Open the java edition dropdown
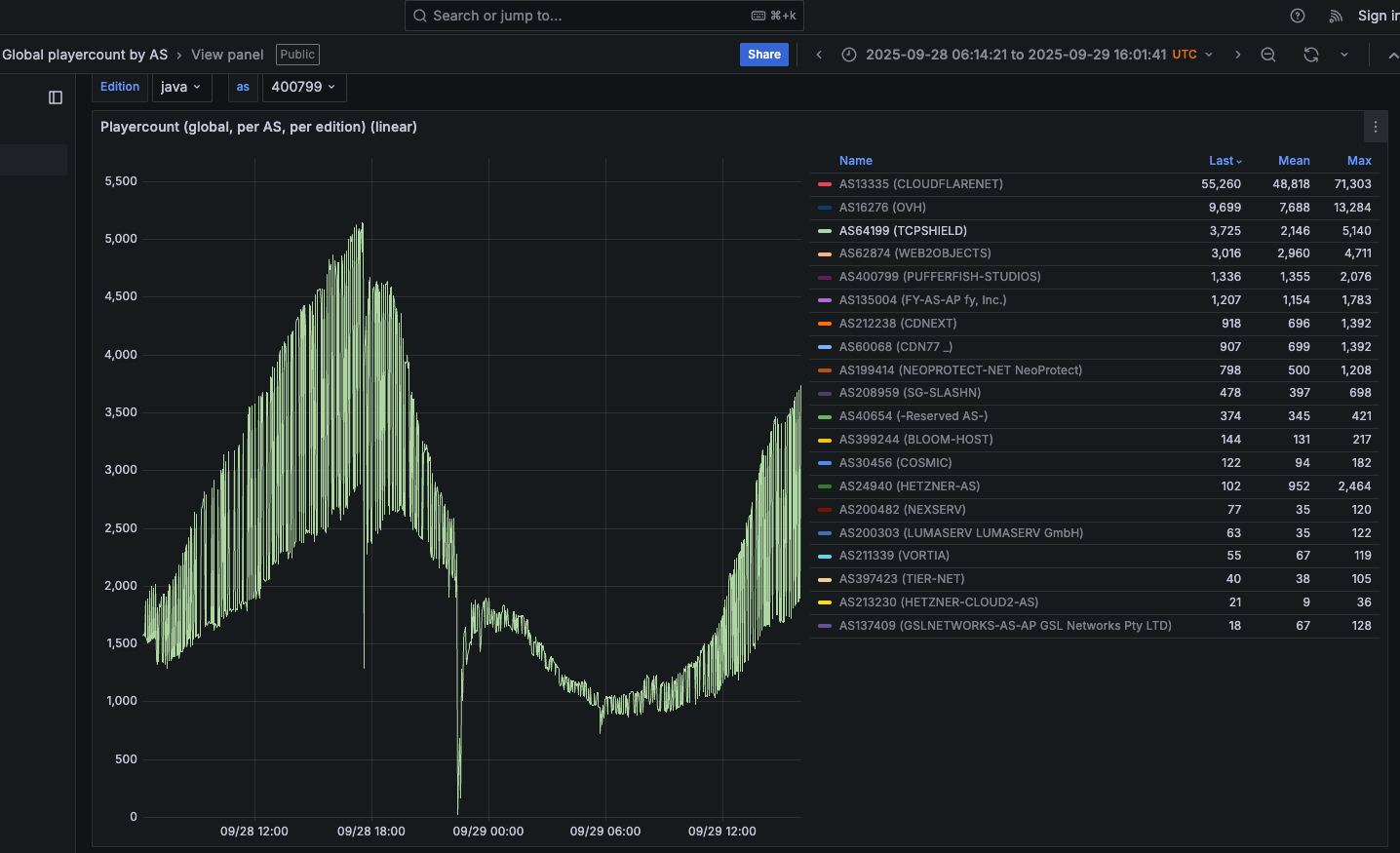Image resolution: width=1400 pixels, height=853 pixels. pyautogui.click(x=181, y=87)
